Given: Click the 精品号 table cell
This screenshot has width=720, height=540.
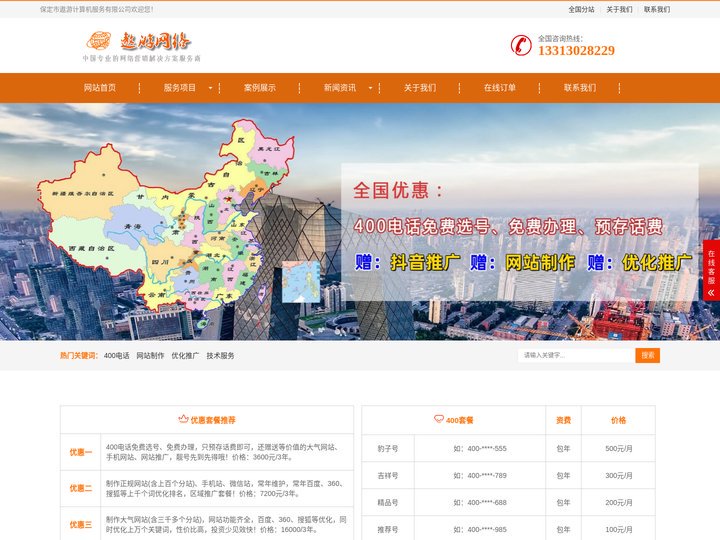Looking at the screenshot, I should click(x=388, y=503).
